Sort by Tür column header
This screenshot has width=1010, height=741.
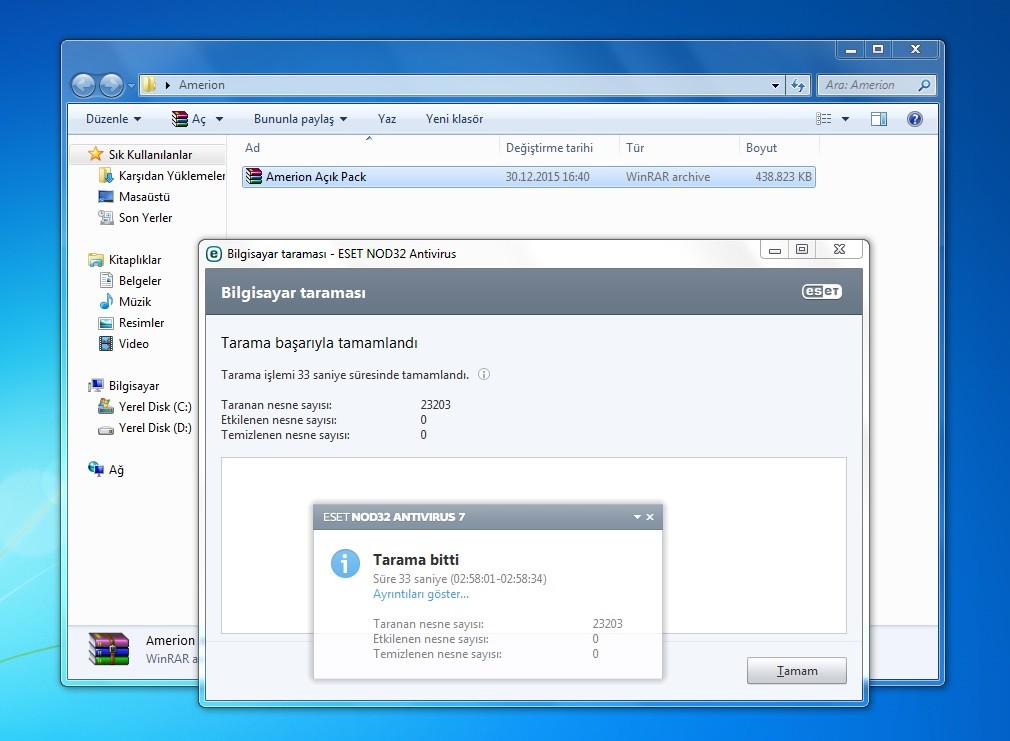[679, 148]
